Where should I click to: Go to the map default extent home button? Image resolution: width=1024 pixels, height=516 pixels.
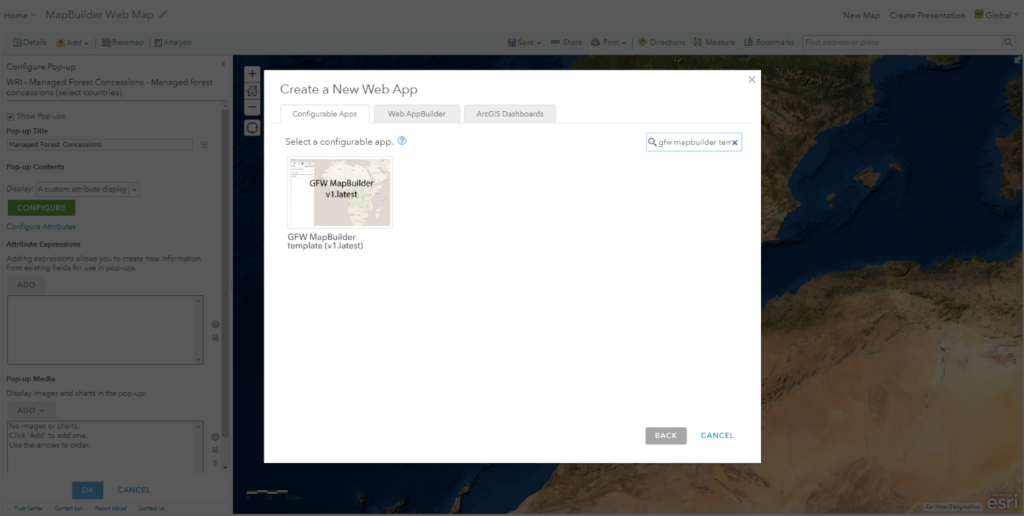[252, 91]
